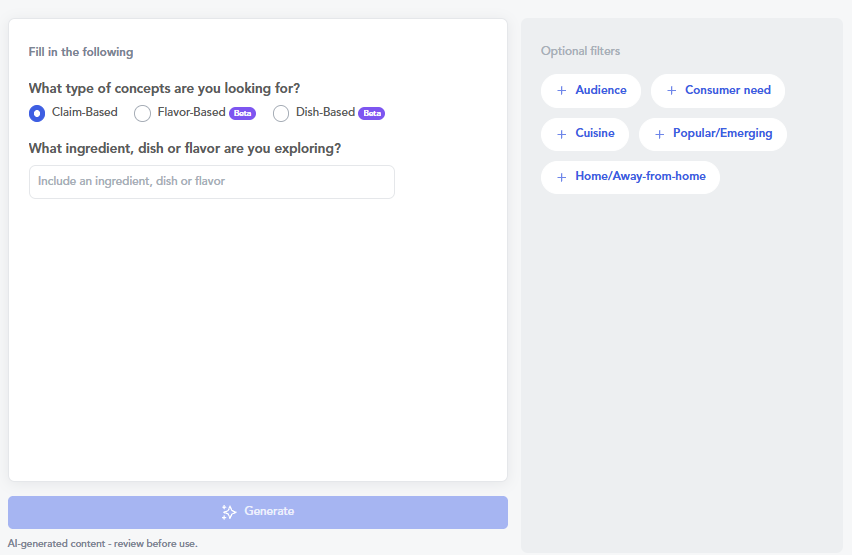Screen dimensions: 852x555
Task: Click the plus icon on Popular/Emerging chip
Action: [x=660, y=134]
